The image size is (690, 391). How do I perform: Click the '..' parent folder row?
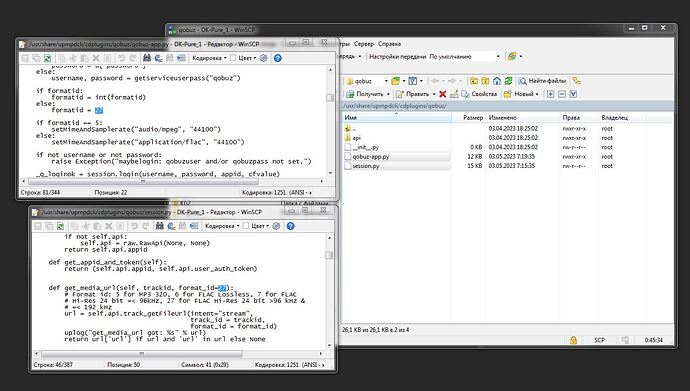350,128
